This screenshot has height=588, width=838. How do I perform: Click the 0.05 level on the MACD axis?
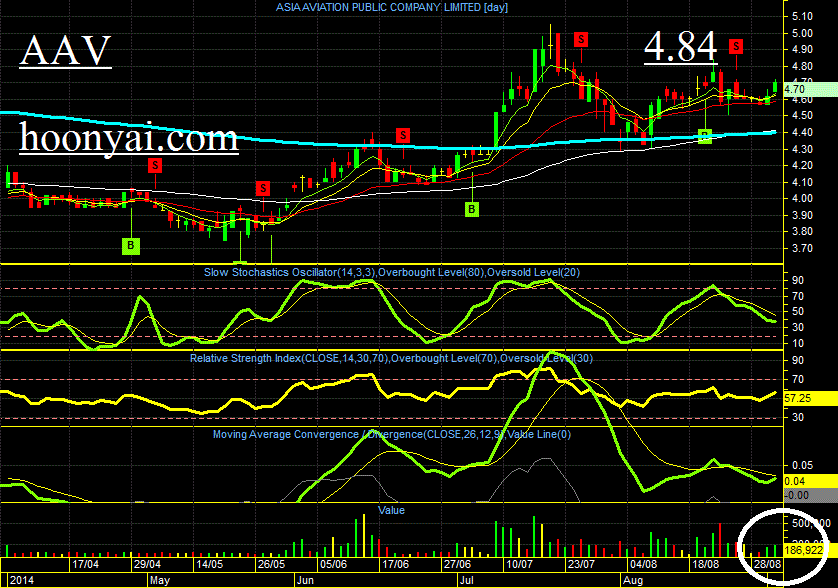803,466
